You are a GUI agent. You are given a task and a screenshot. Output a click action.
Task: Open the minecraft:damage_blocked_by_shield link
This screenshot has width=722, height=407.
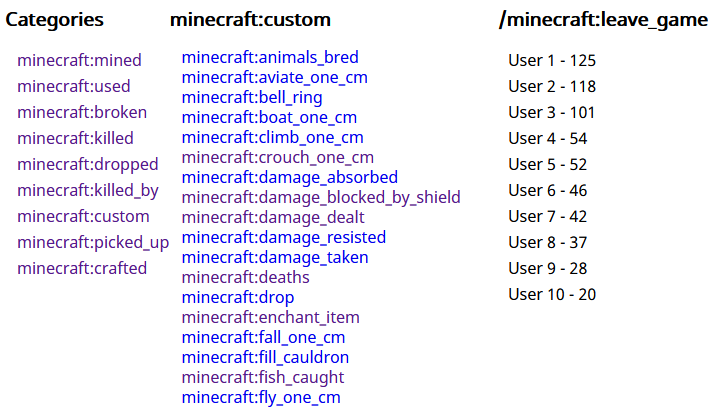(321, 198)
